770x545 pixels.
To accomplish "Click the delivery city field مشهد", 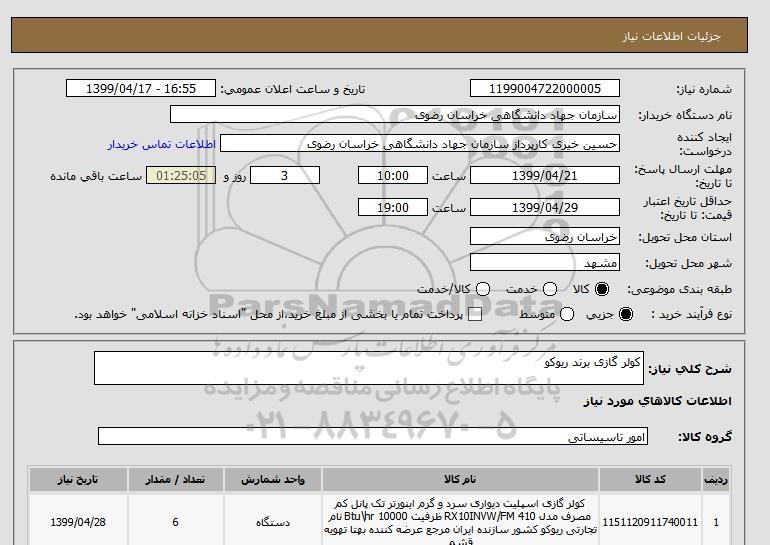I will (545, 263).
